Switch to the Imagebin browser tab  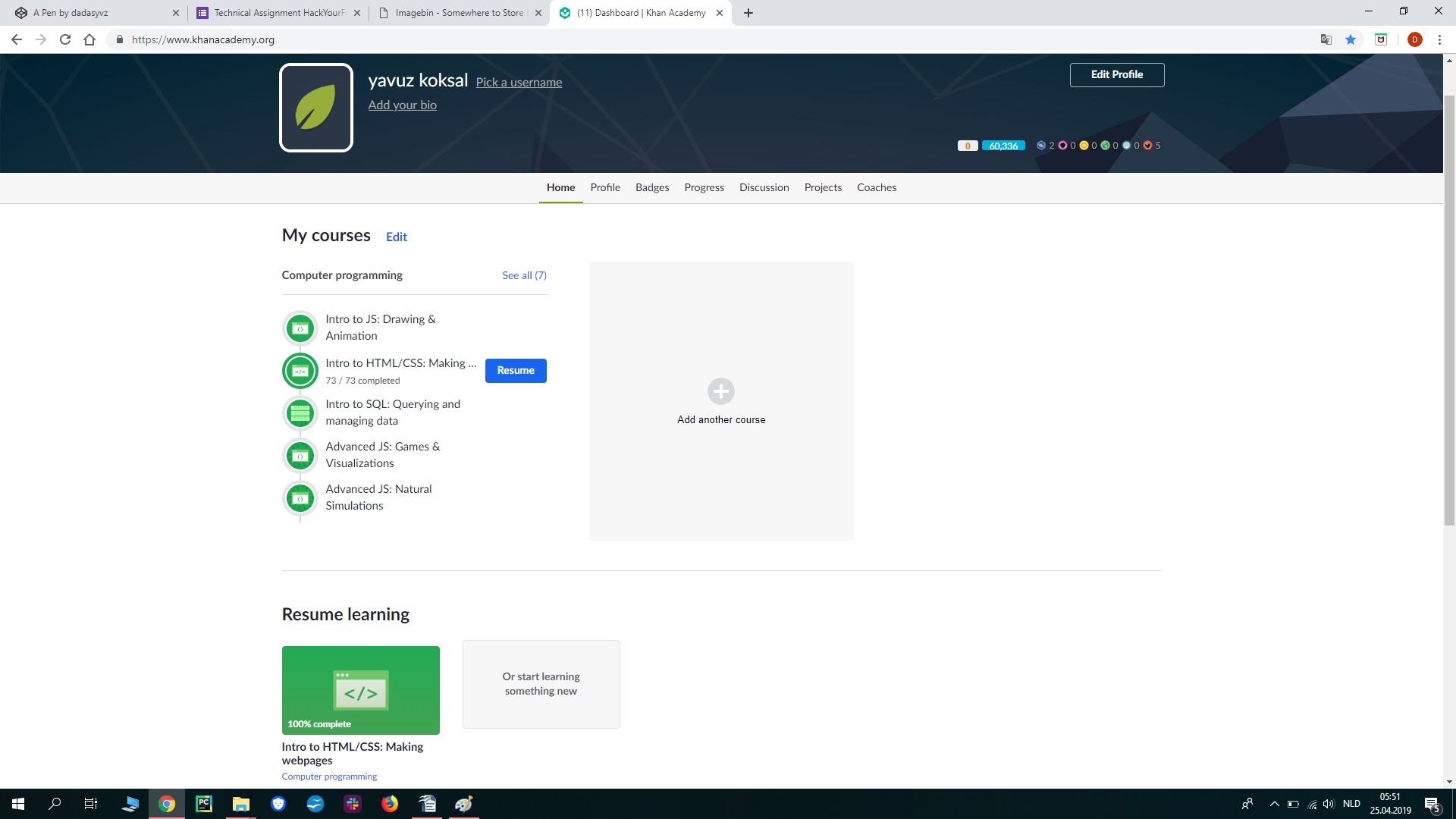tap(460, 13)
